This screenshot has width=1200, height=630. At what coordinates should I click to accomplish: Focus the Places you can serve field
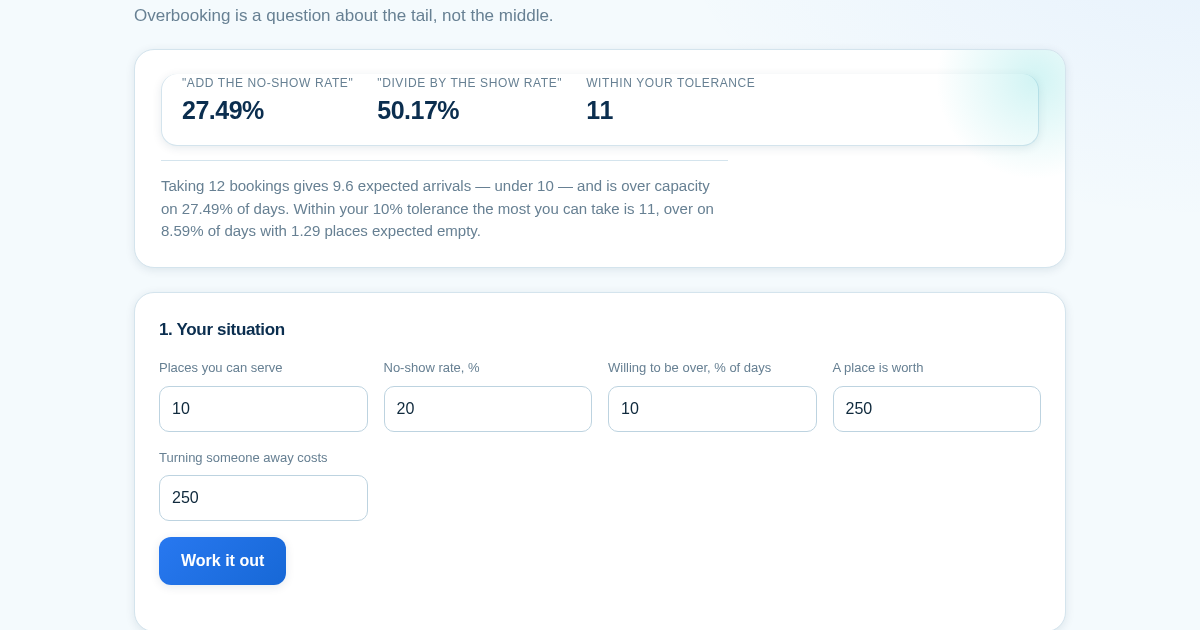(x=263, y=409)
